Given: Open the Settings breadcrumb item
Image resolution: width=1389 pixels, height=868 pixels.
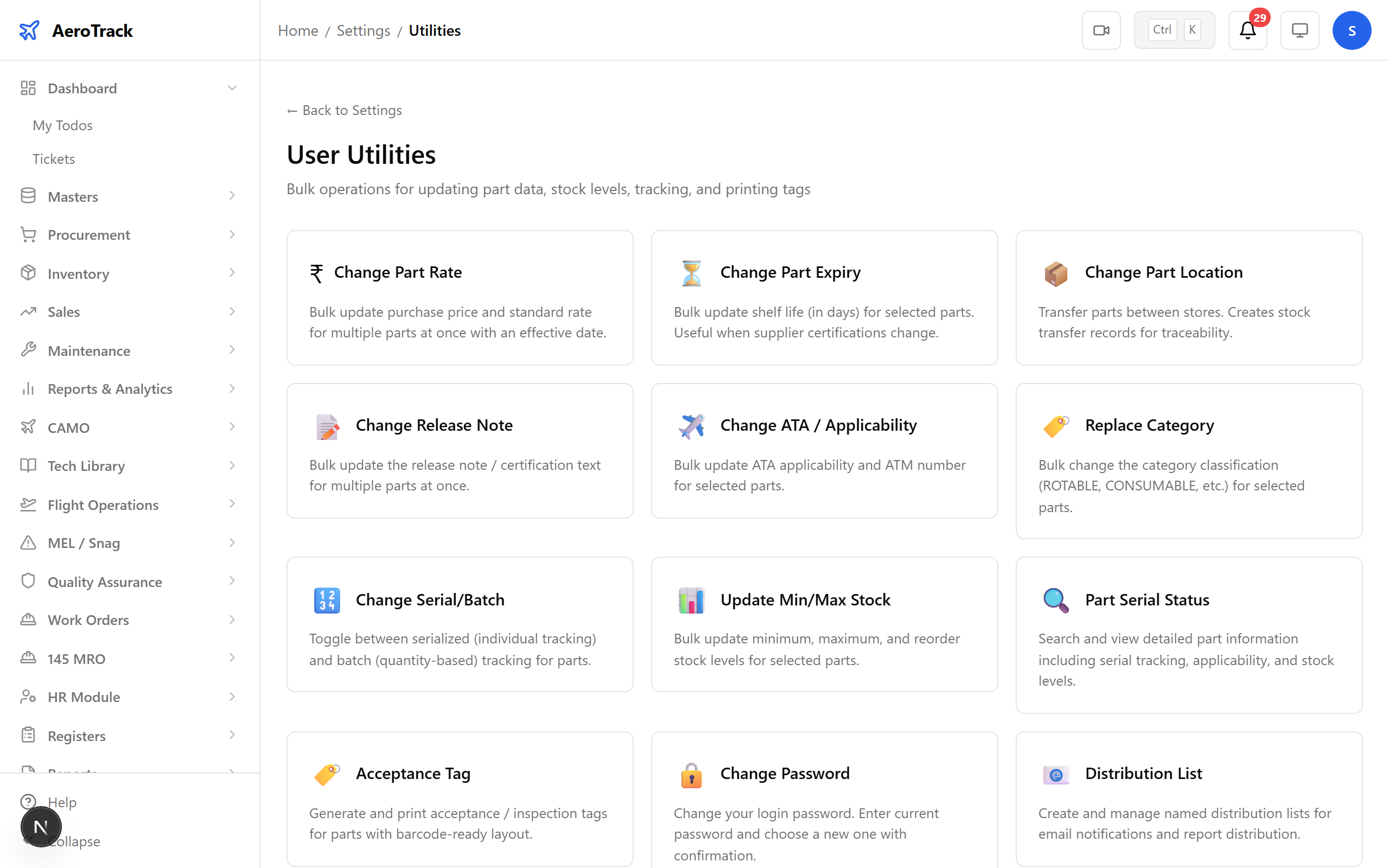Looking at the screenshot, I should coord(364,30).
